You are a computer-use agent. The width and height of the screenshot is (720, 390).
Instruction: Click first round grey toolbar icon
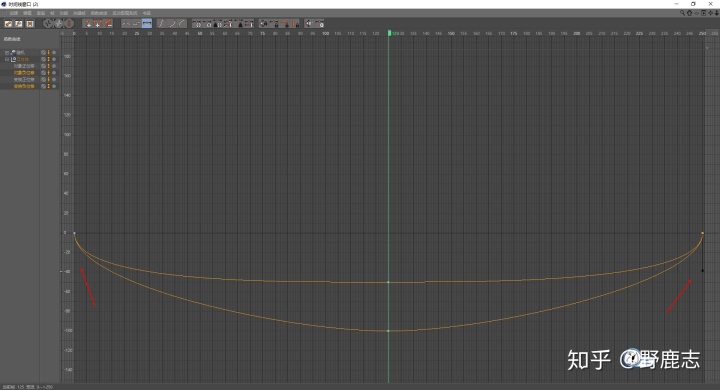pyautogui.click(x=47, y=23)
